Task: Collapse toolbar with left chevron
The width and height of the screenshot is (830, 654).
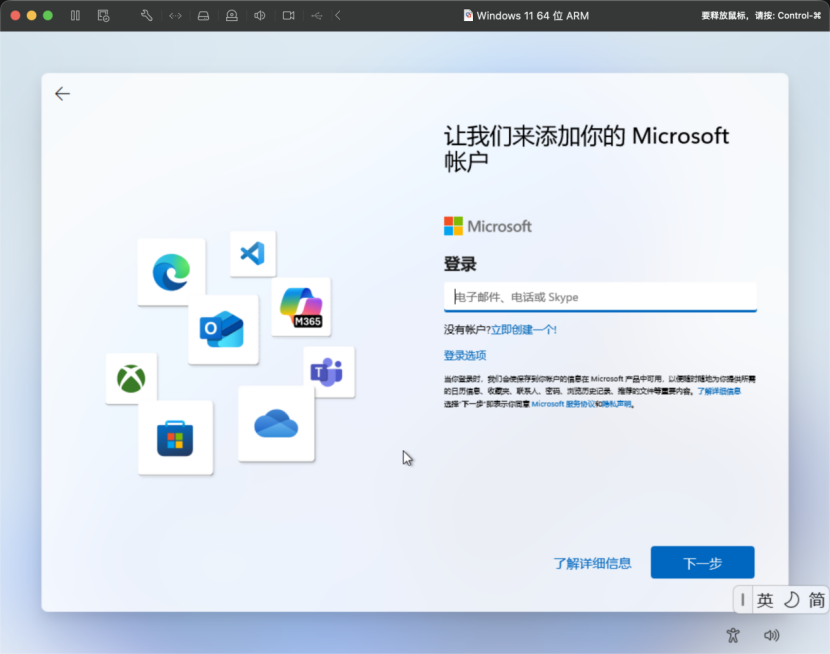Action: point(338,15)
